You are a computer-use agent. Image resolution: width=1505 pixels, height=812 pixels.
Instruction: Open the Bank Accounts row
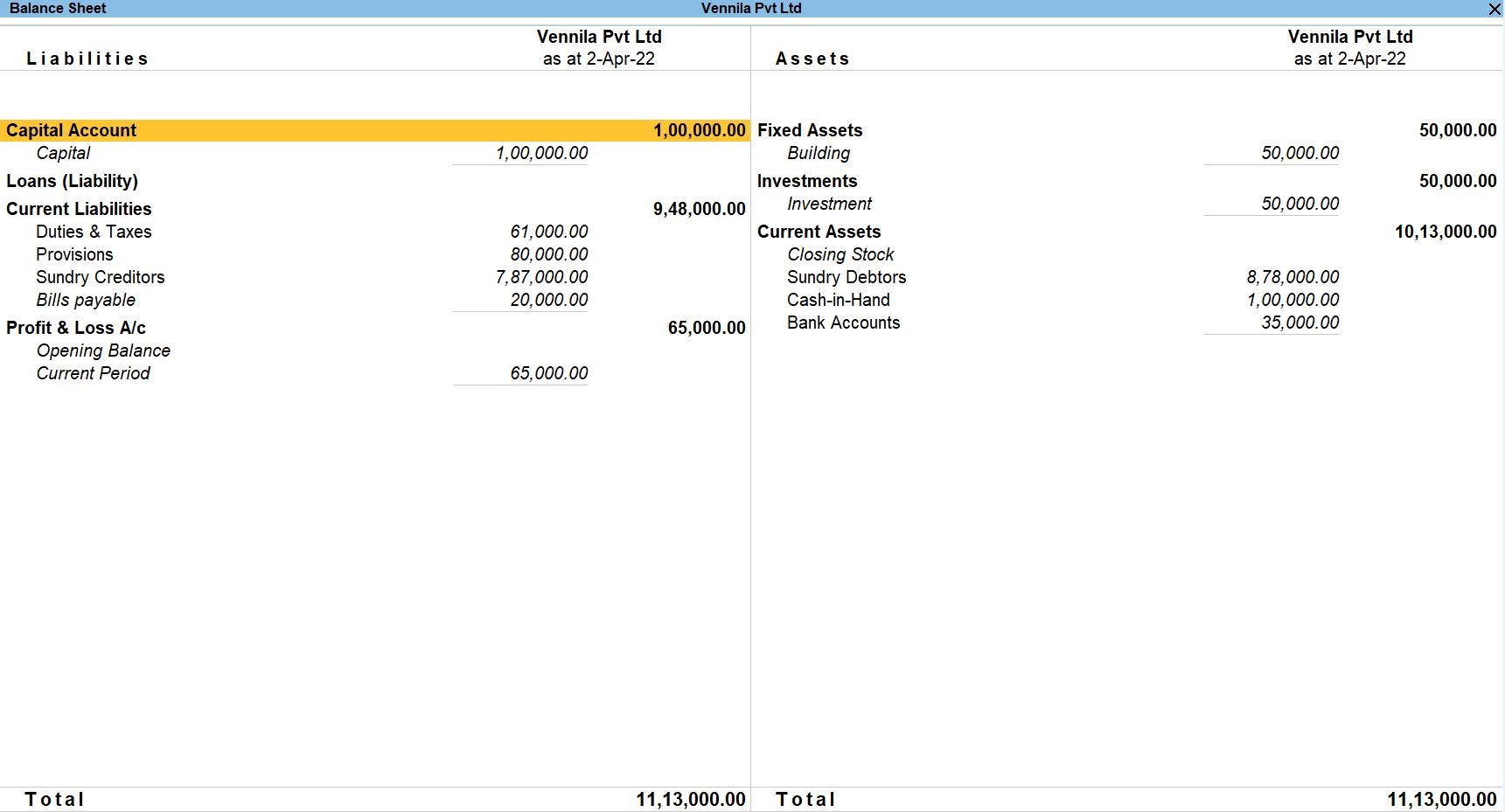pyautogui.click(x=843, y=323)
